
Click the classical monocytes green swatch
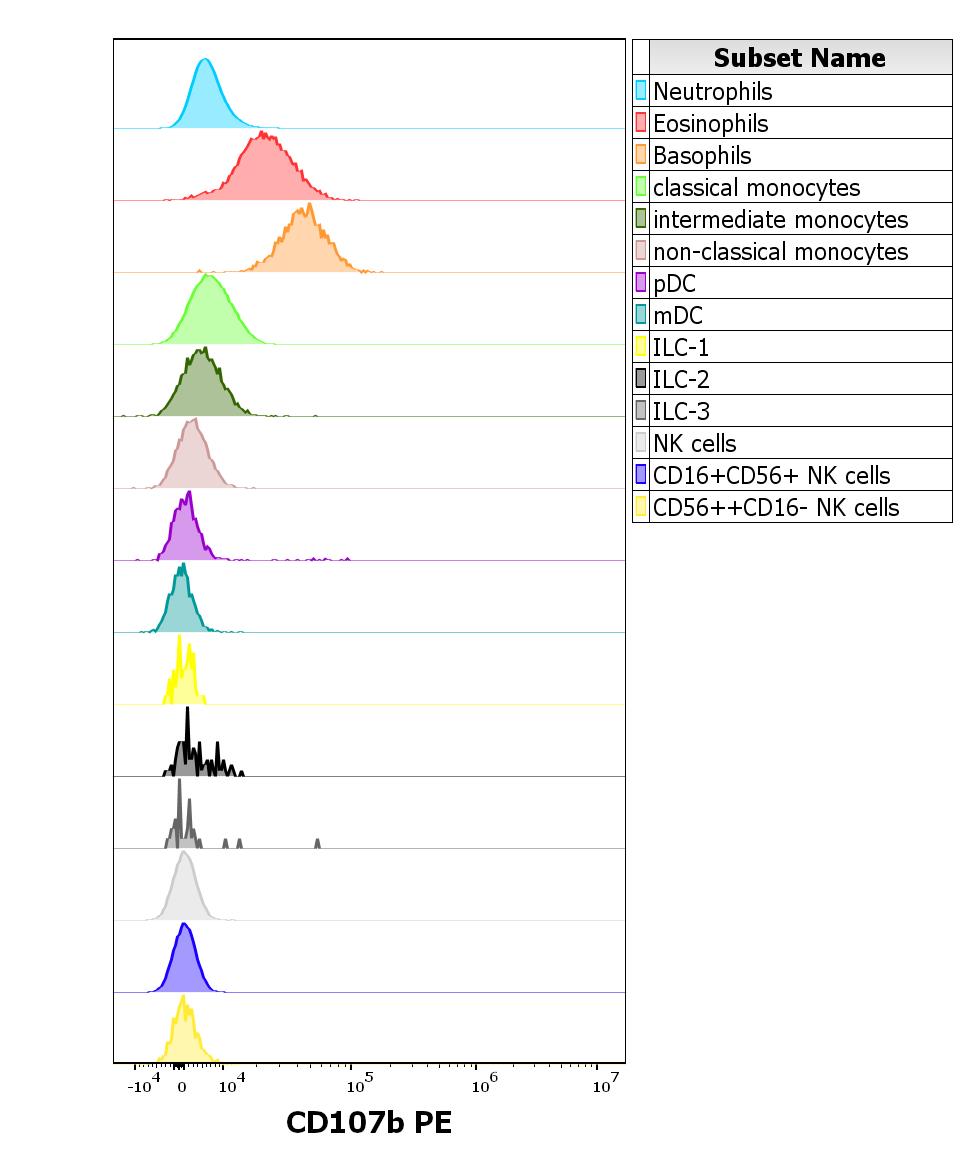click(x=642, y=187)
